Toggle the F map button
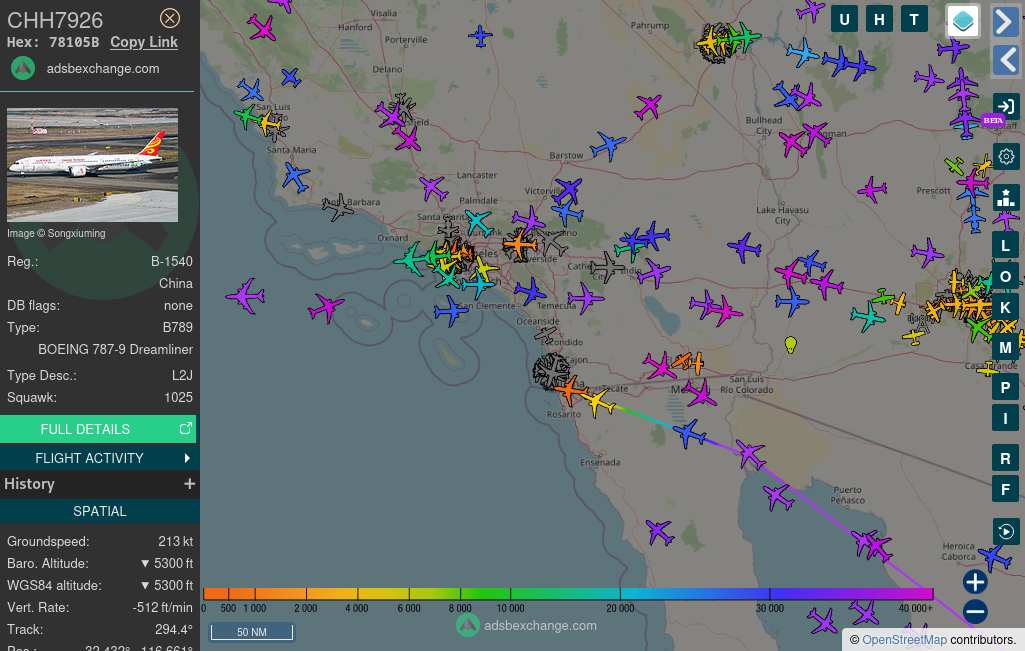The width and height of the screenshot is (1025, 651). pyautogui.click(x=1005, y=489)
